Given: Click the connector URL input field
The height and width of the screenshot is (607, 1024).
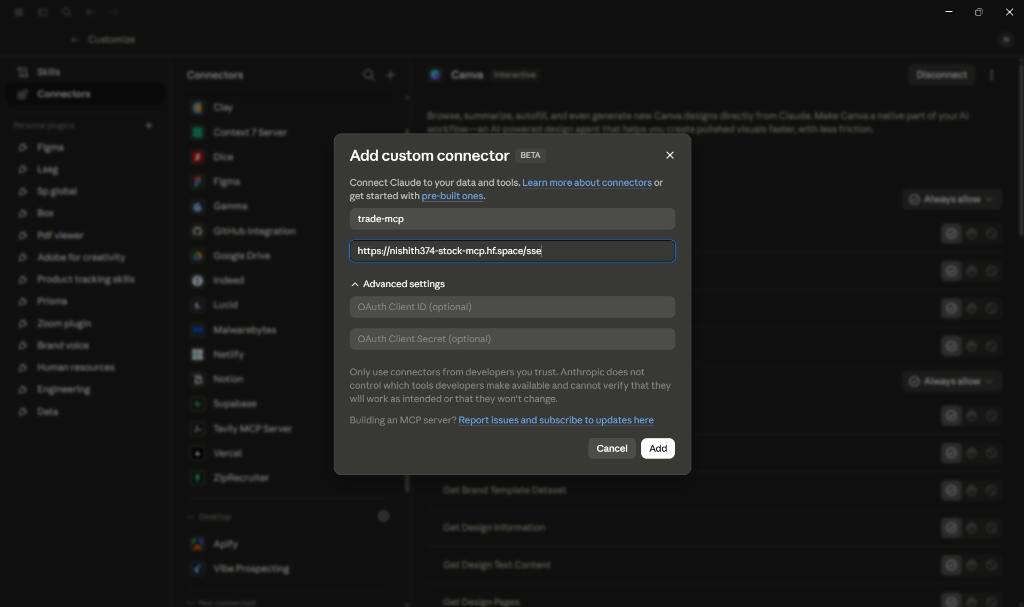Looking at the screenshot, I should [x=512, y=251].
